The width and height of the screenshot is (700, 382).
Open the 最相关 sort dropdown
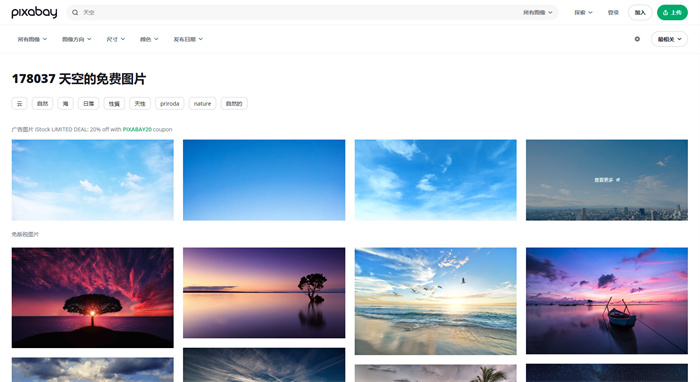[669, 39]
